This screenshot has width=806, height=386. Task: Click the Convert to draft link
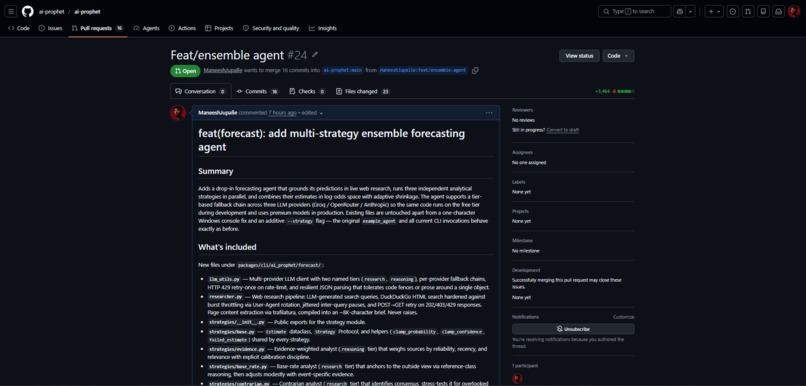562,130
